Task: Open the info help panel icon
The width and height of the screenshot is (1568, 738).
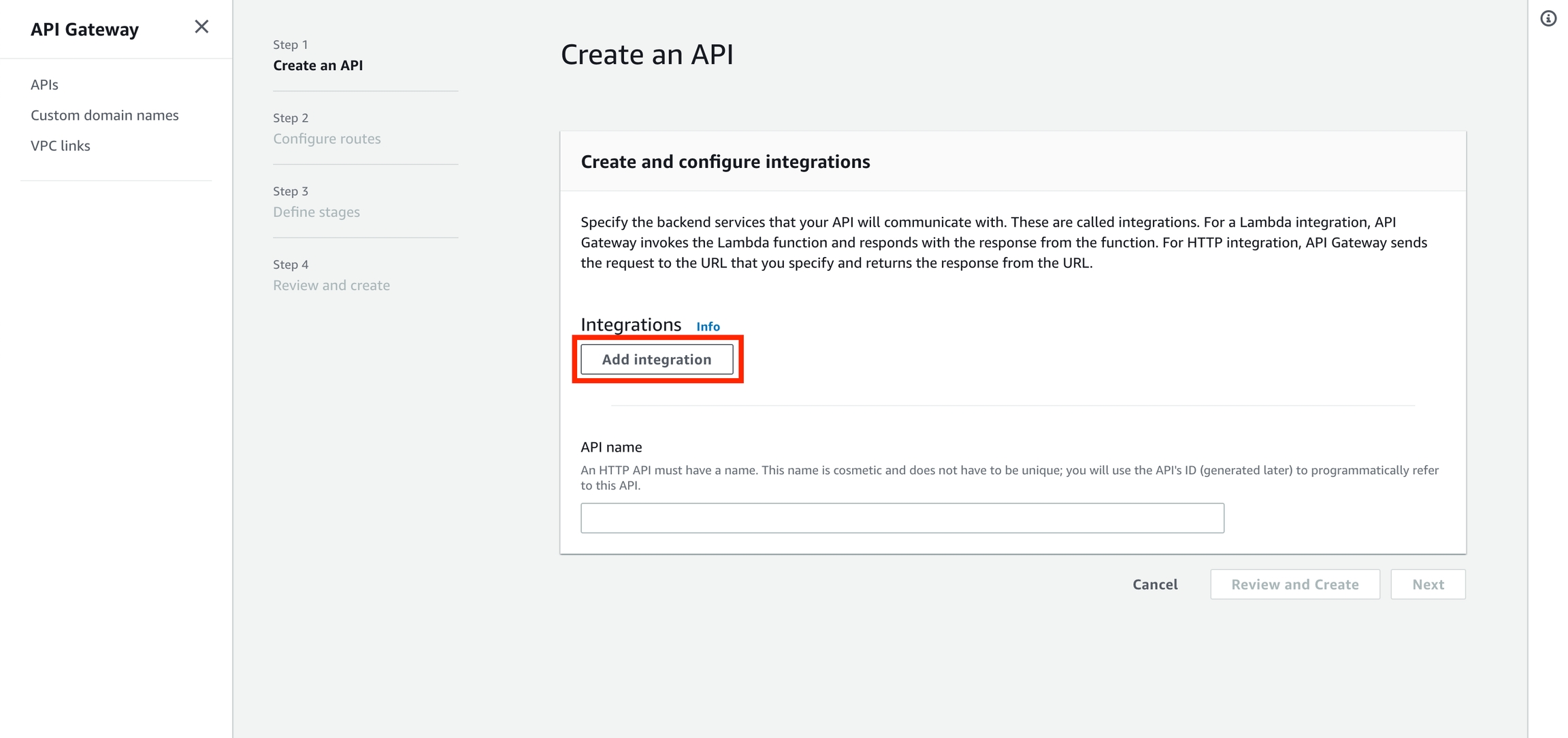Action: coord(1548,18)
